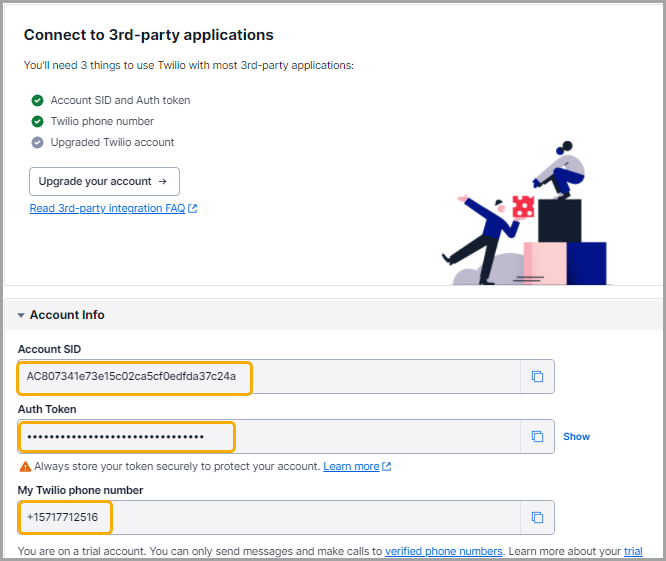Copy the Twilio phone number

(x=537, y=517)
